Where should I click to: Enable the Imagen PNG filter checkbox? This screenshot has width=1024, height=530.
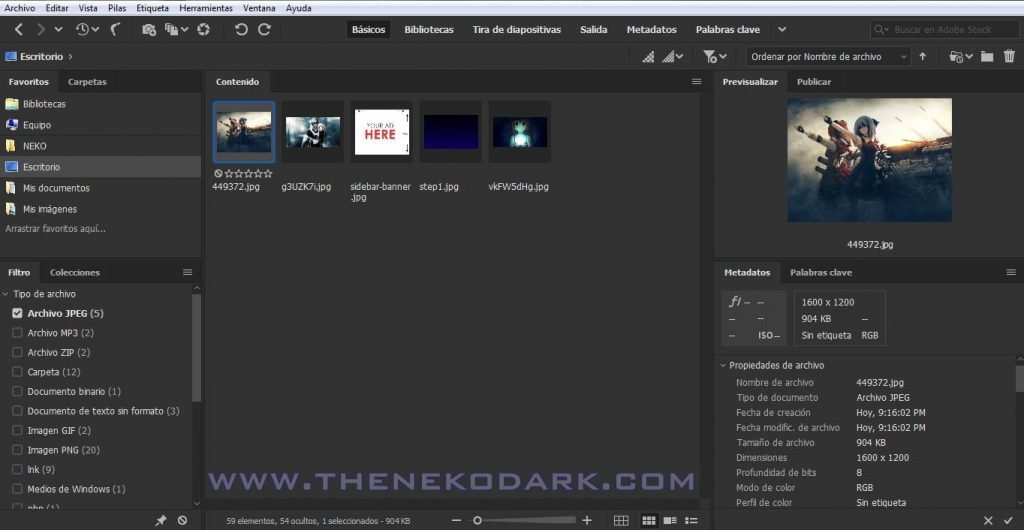[17, 450]
